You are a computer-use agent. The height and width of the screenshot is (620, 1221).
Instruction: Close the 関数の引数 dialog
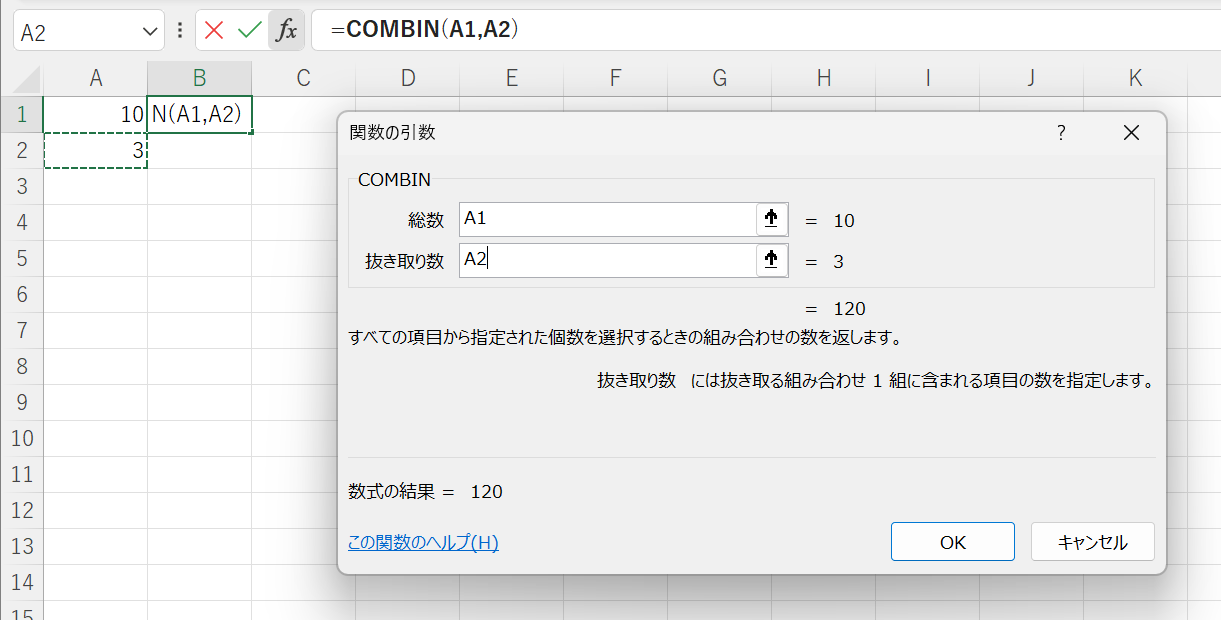[x=1131, y=132]
